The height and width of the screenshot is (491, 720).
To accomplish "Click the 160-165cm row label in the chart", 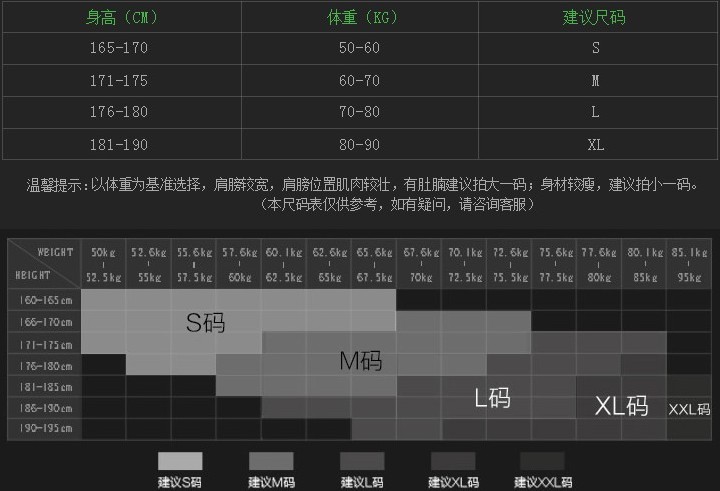I will (45, 299).
